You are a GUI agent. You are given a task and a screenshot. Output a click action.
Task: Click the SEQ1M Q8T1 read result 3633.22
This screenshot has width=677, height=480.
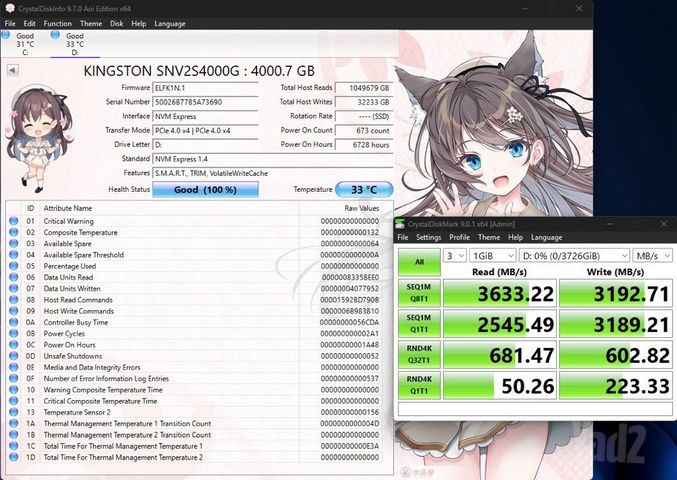pos(500,293)
